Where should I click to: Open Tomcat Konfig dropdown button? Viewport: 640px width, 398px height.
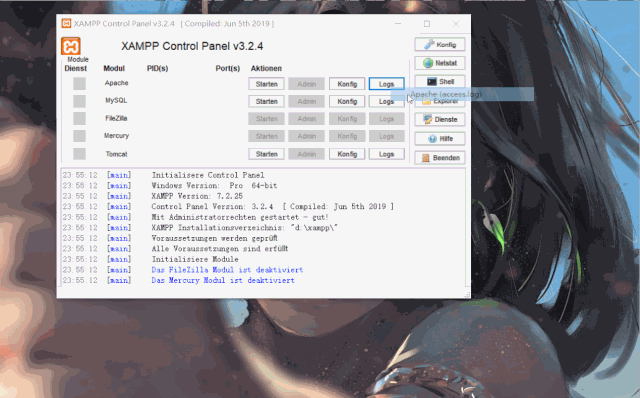click(x=347, y=154)
